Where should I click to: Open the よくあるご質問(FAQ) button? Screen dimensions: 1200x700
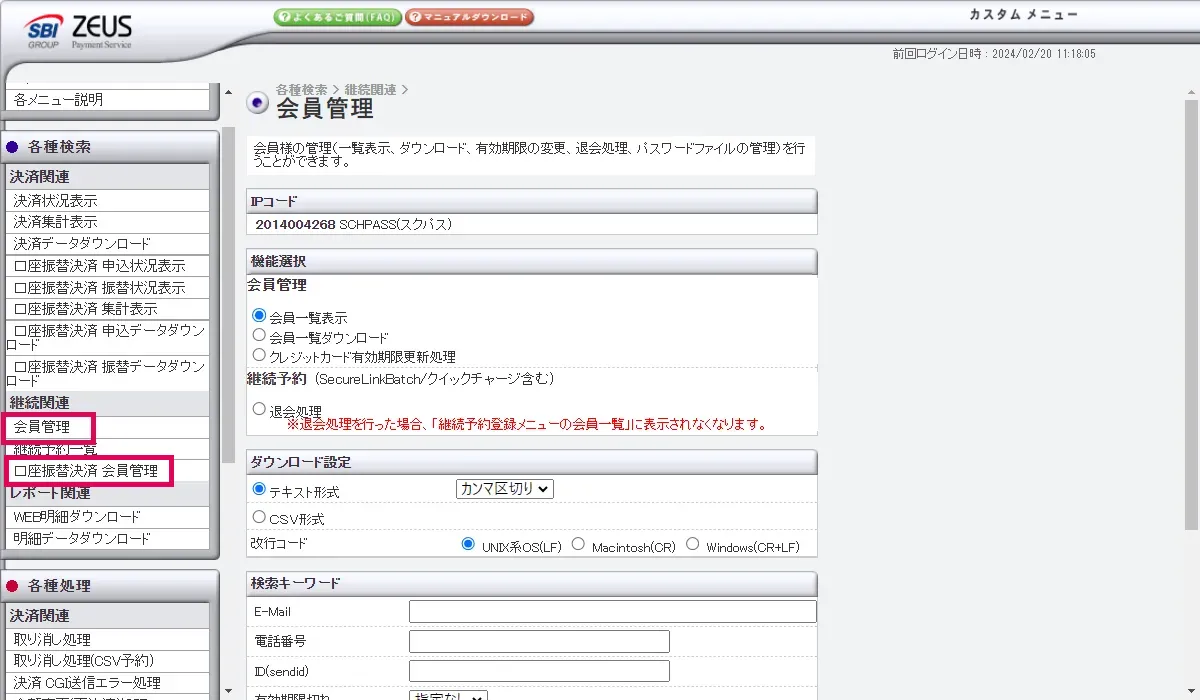click(x=337, y=17)
